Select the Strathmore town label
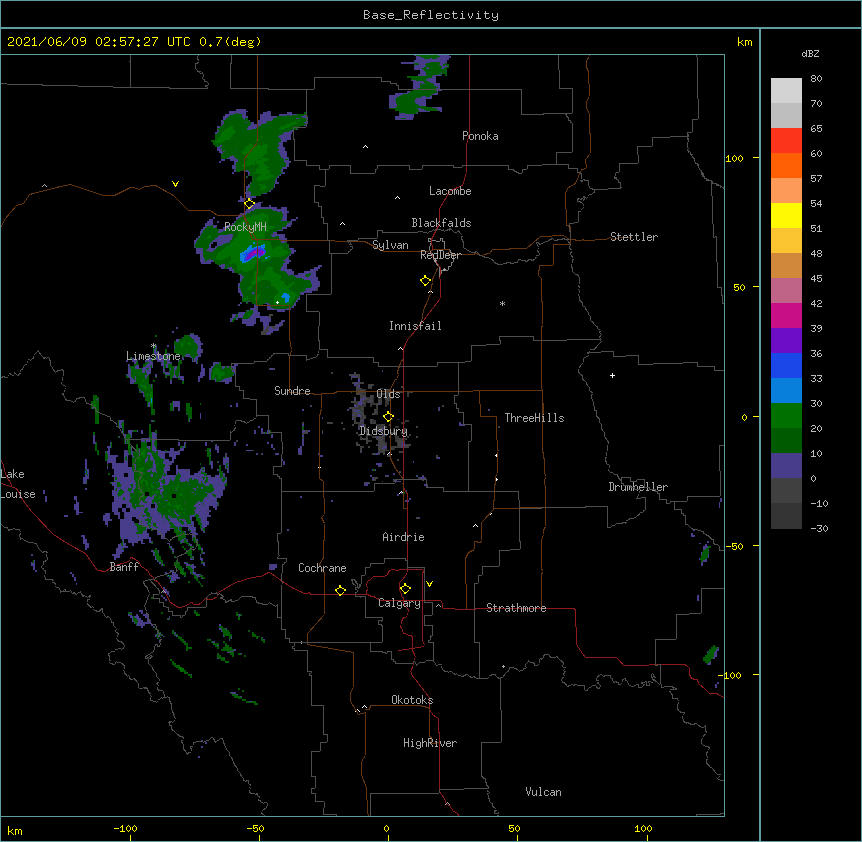This screenshot has height=842, width=862. [x=516, y=608]
